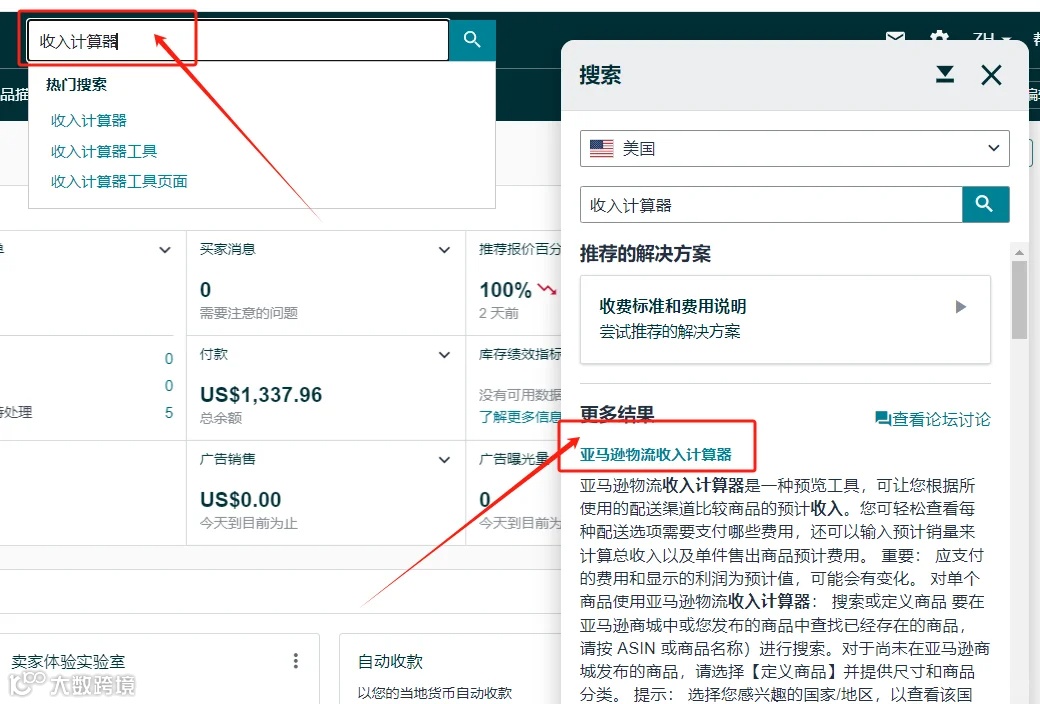Click the help panel search input field
The image size is (1040, 704).
point(771,204)
